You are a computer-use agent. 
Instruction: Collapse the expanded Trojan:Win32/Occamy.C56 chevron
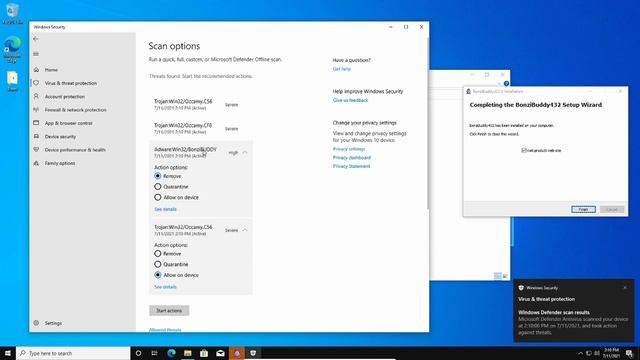[245, 230]
